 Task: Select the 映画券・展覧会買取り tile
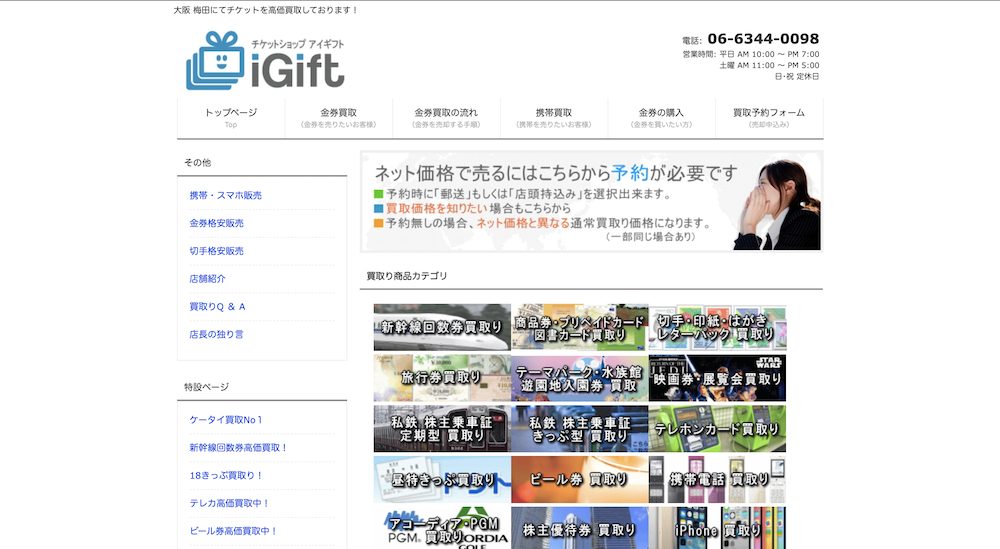pos(717,378)
